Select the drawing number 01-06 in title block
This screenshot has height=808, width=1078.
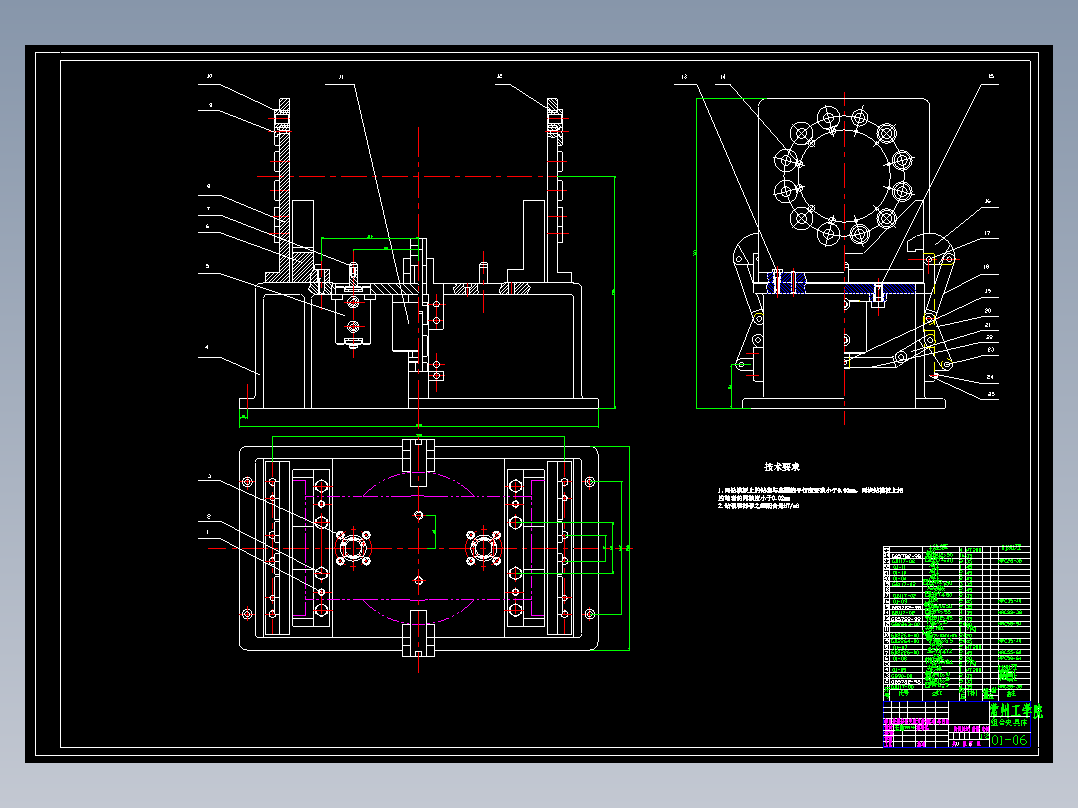click(x=1009, y=740)
